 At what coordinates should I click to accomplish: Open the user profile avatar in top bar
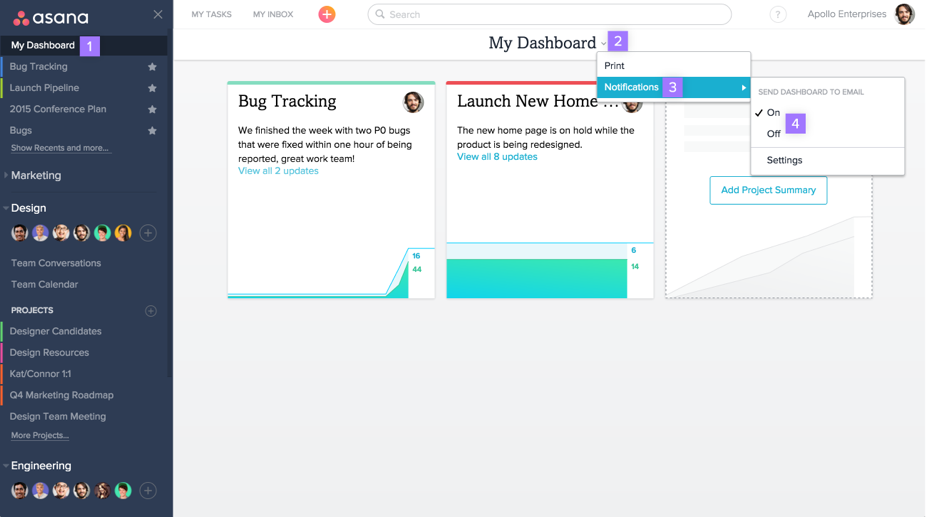[904, 14]
